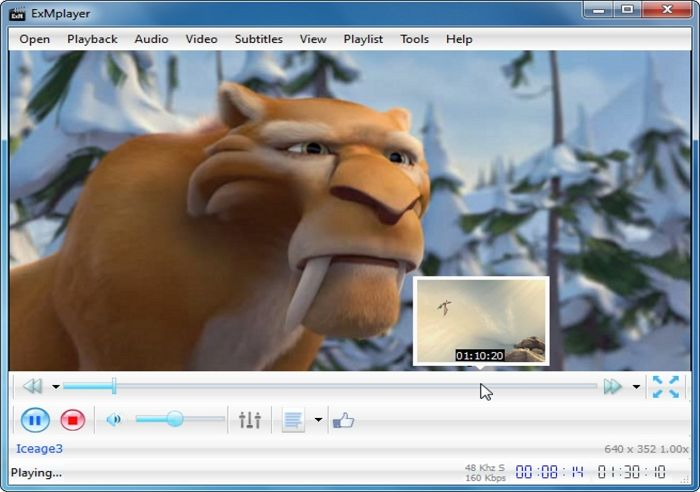700x492 pixels.
Task: Open the Playback menu
Action: tap(92, 39)
